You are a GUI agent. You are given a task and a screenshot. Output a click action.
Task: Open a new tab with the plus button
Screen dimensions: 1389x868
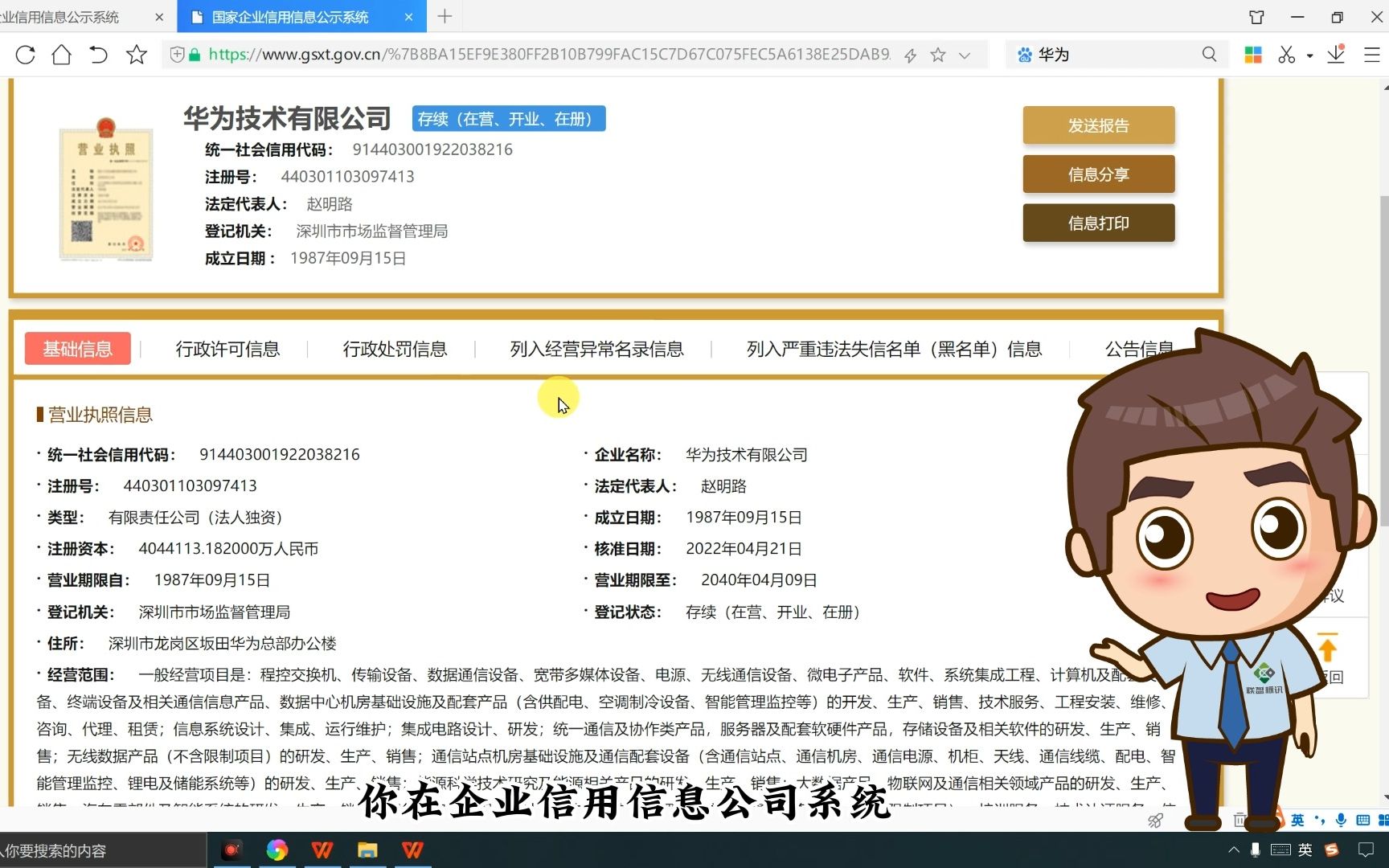(445, 16)
